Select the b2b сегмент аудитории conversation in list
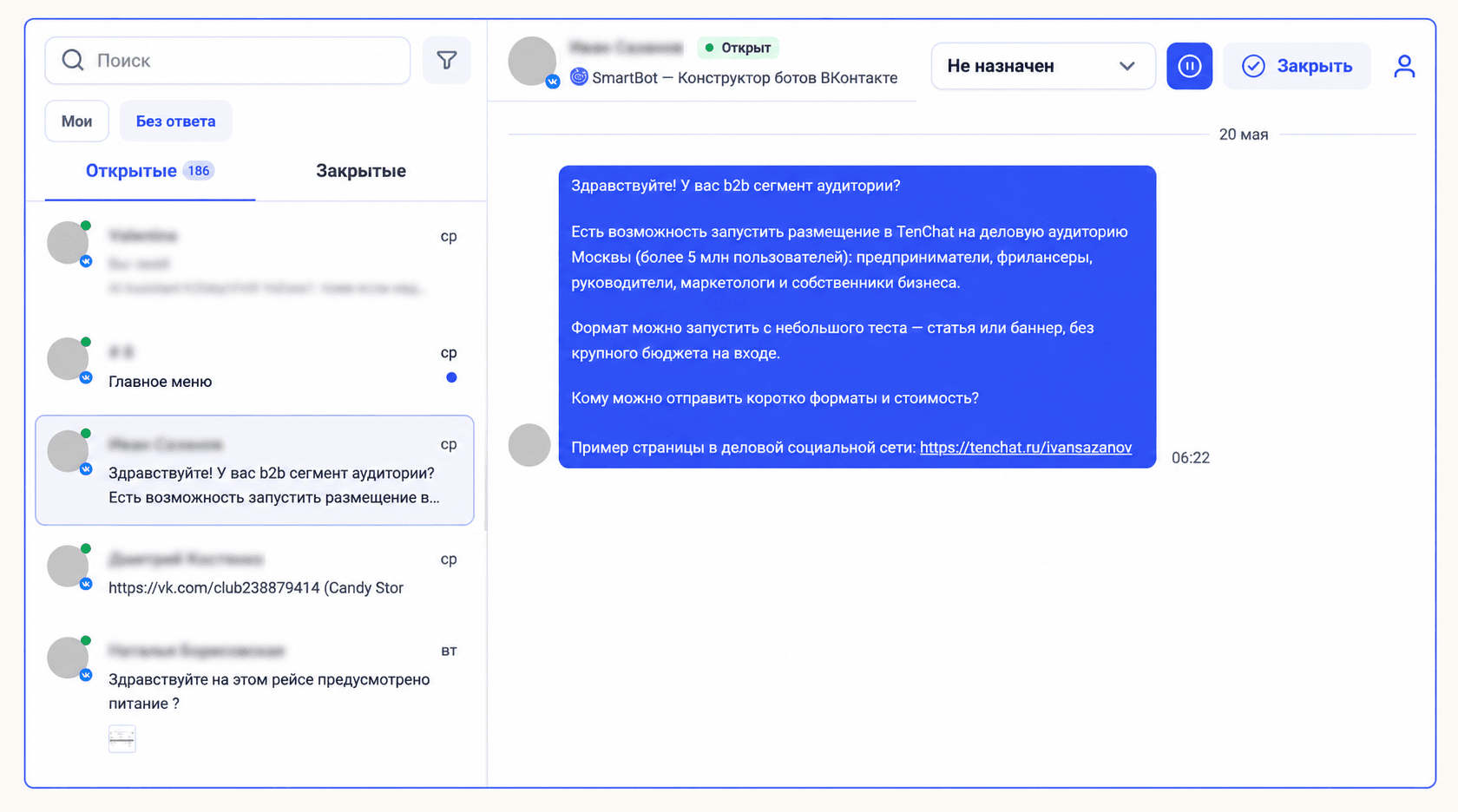Viewport: 1458px width, 812px height. click(x=254, y=470)
